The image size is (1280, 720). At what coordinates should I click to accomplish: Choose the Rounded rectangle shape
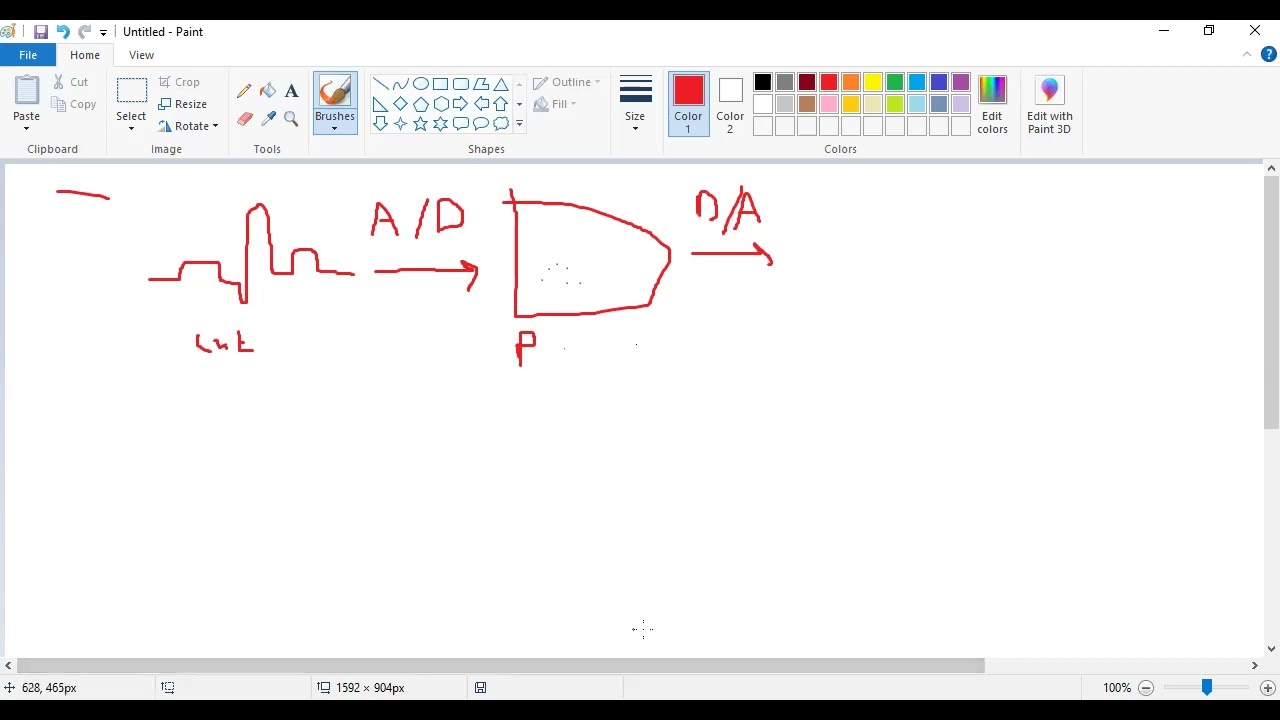[460, 84]
